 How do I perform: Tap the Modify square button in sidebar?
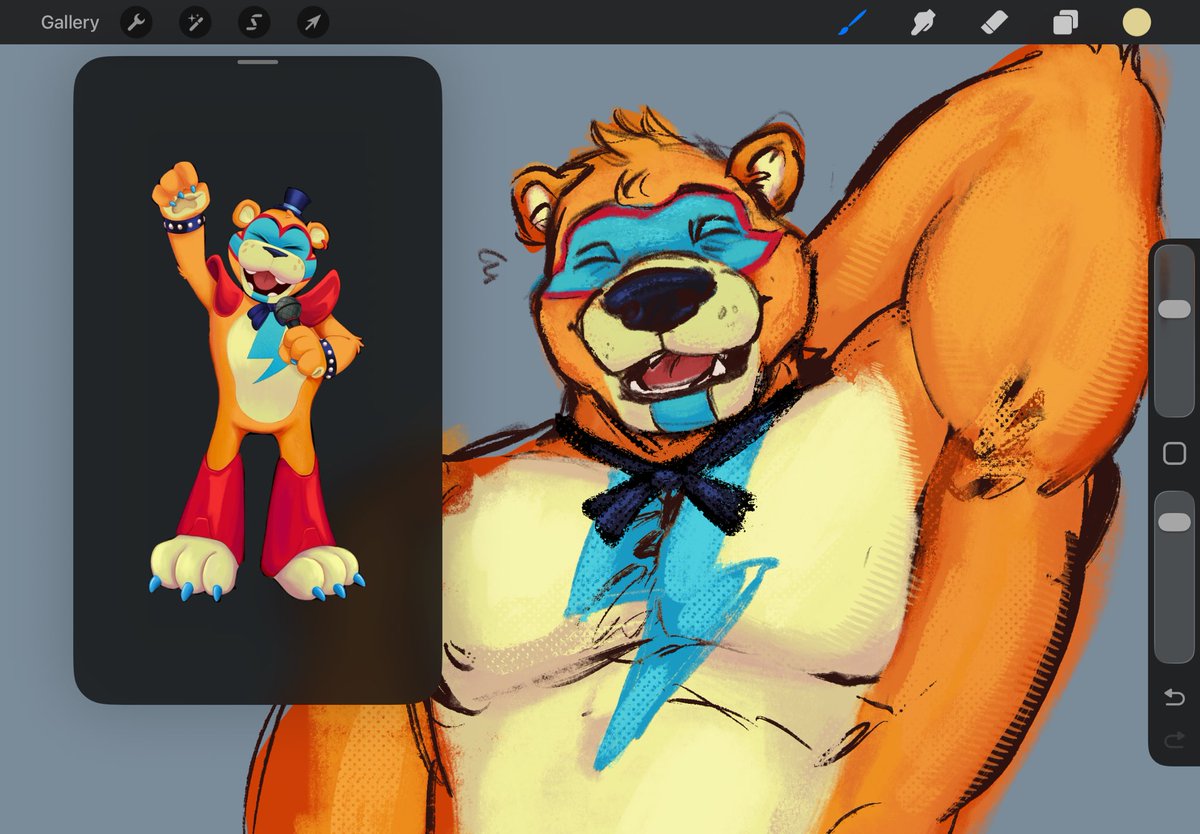pyautogui.click(x=1174, y=454)
